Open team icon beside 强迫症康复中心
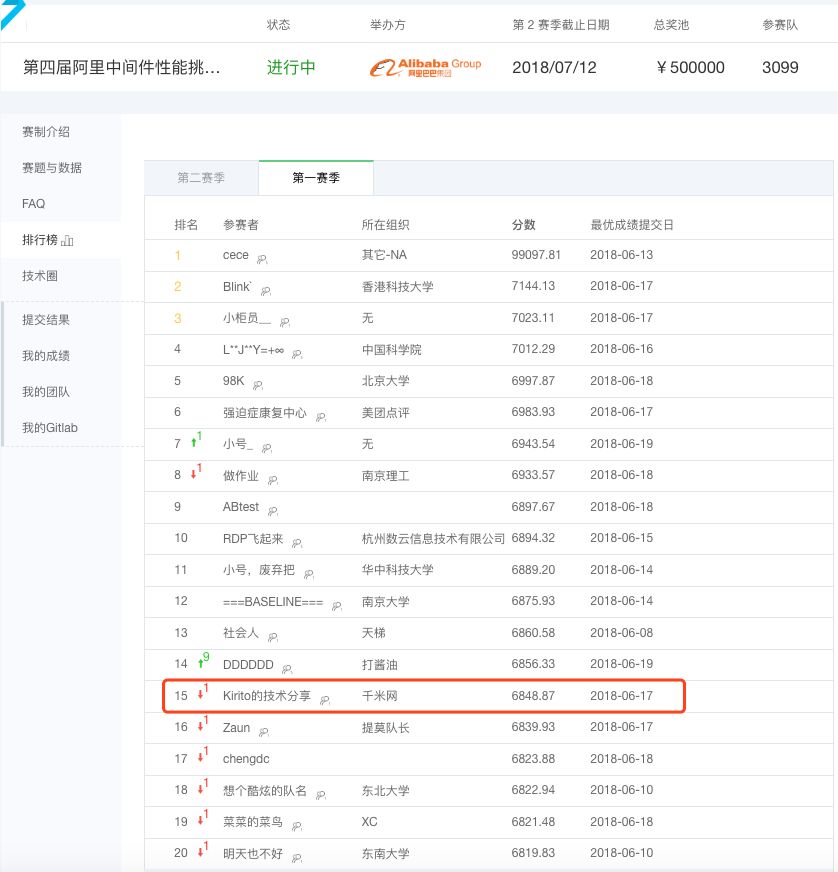This screenshot has height=872, width=838. (x=321, y=417)
